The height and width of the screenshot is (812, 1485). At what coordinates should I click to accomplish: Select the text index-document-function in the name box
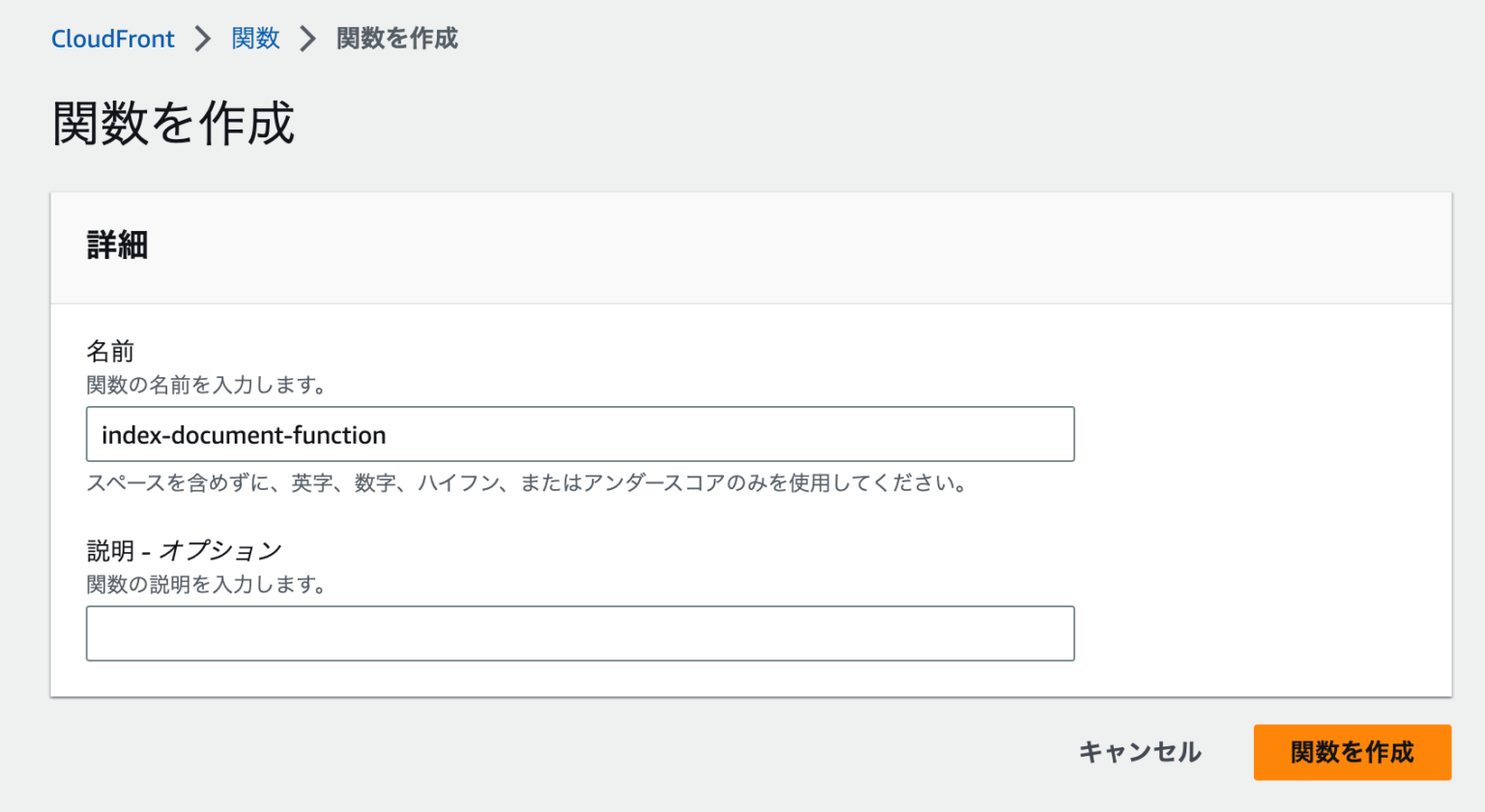[x=242, y=435]
